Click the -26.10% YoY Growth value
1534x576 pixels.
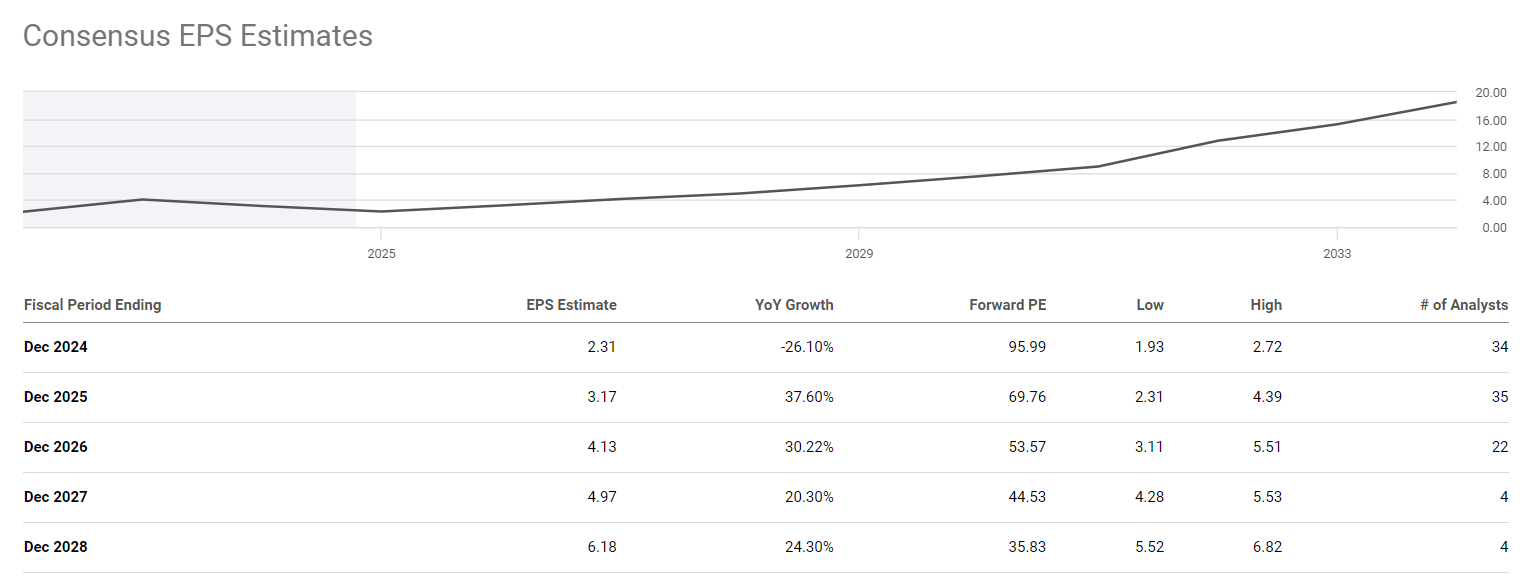click(807, 347)
